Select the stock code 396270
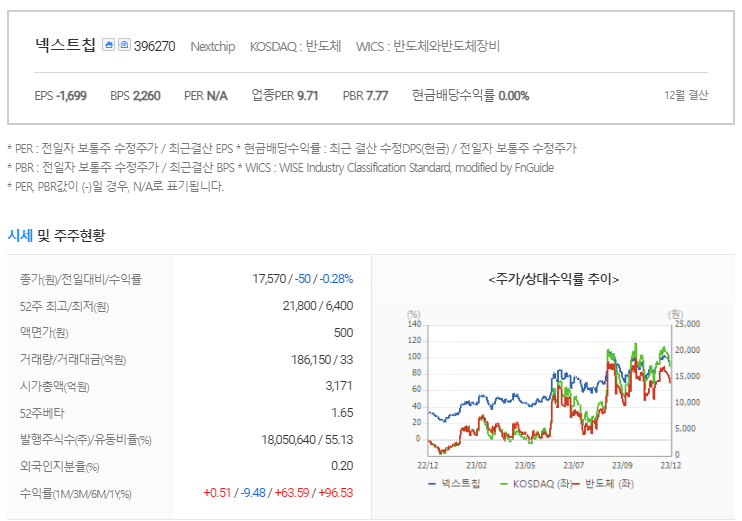 coord(154,46)
